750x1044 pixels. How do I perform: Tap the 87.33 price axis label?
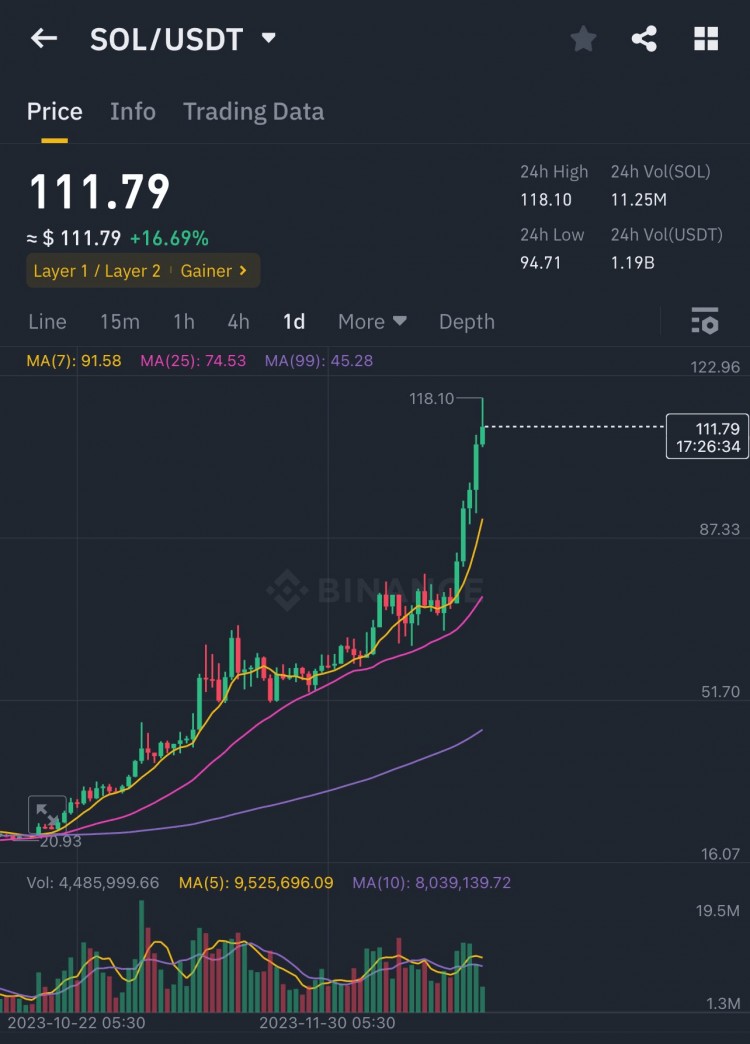(719, 529)
